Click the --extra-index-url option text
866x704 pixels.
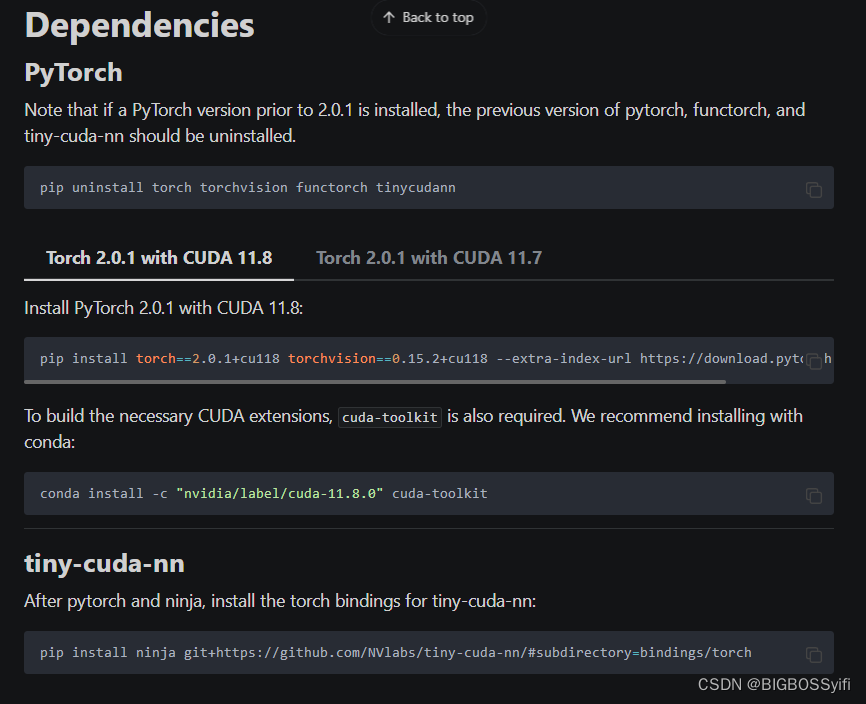coord(564,359)
